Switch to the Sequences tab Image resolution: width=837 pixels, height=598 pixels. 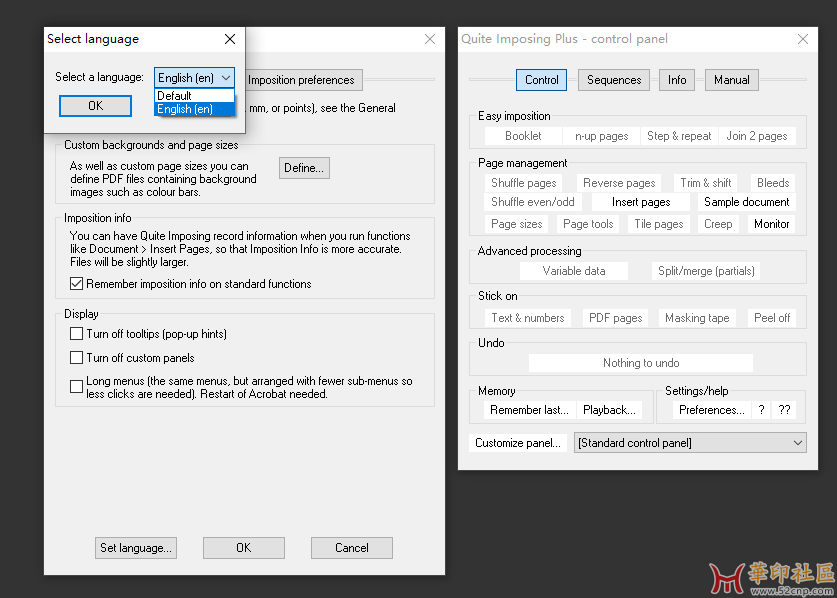(x=614, y=80)
